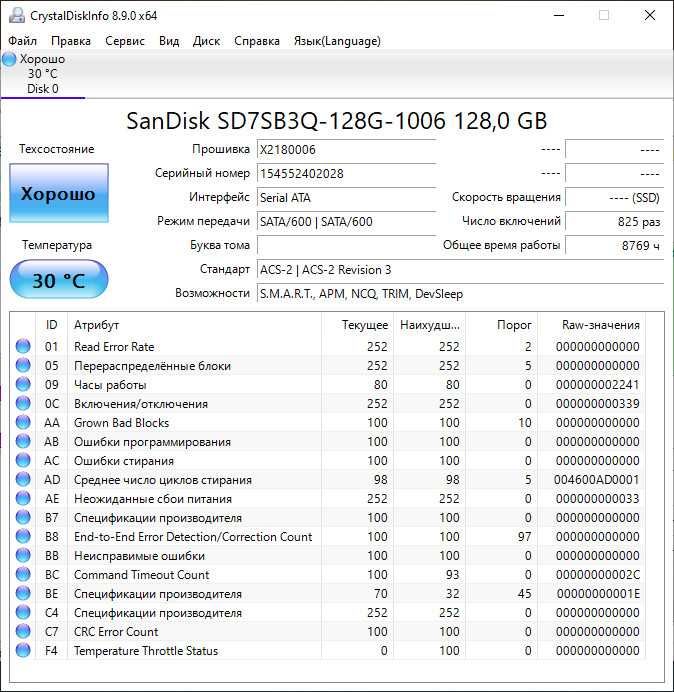This screenshot has width=674, height=692.
Task: Click the Текущее column header
Action: point(358,325)
